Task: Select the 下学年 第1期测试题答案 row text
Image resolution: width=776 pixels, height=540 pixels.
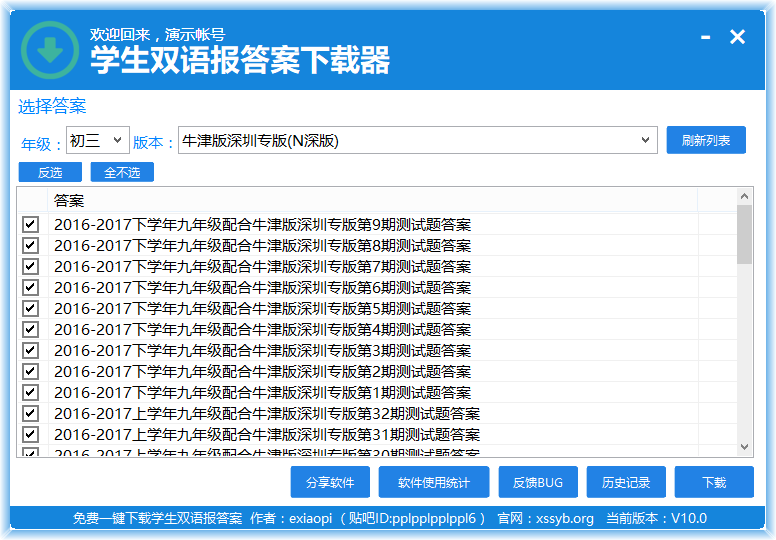Action: tap(262, 393)
